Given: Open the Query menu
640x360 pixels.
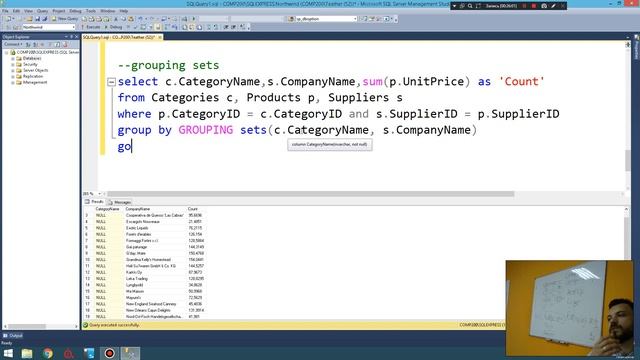Looking at the screenshot, I should [x=42, y=11].
